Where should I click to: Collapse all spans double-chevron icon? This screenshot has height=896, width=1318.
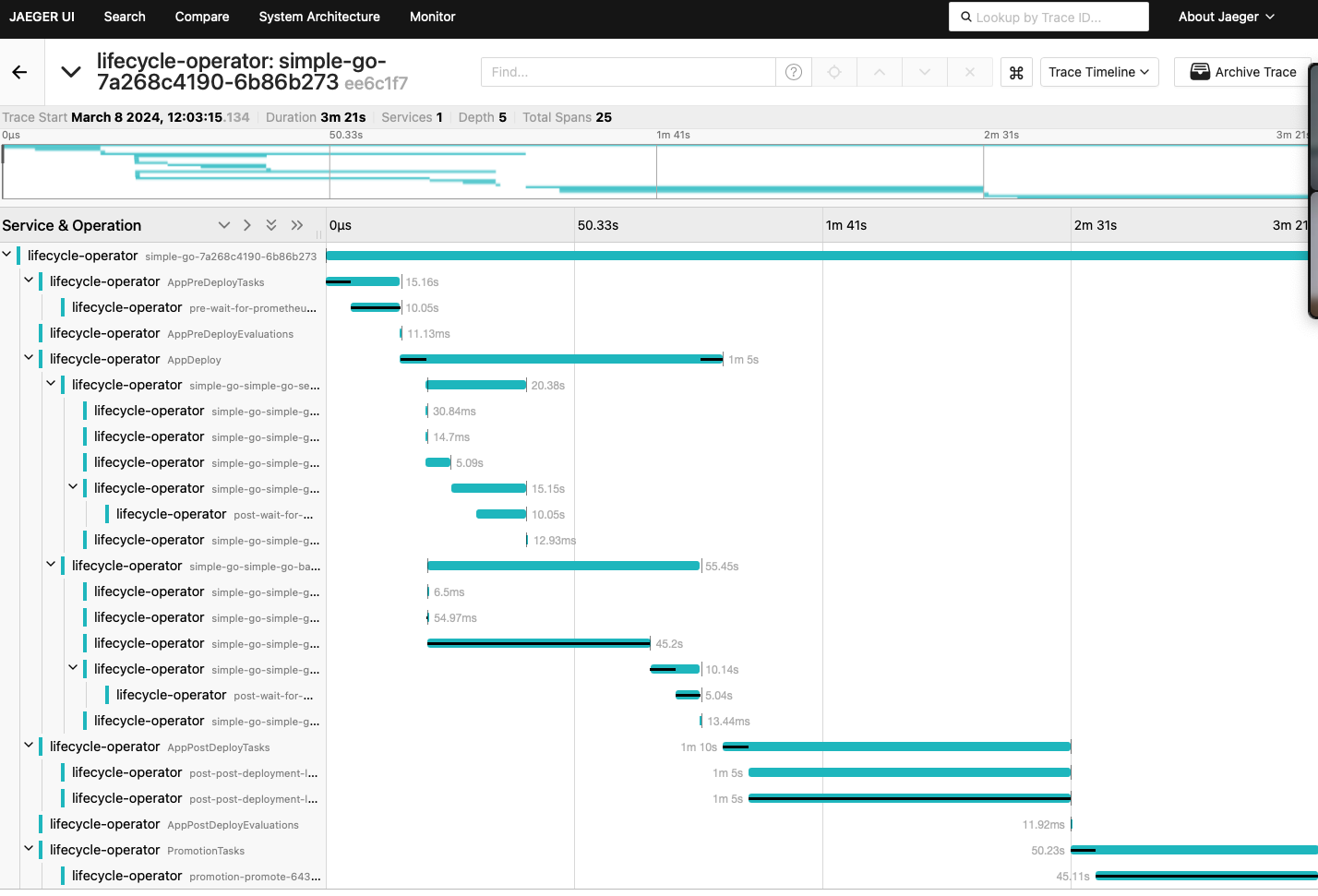coord(297,225)
